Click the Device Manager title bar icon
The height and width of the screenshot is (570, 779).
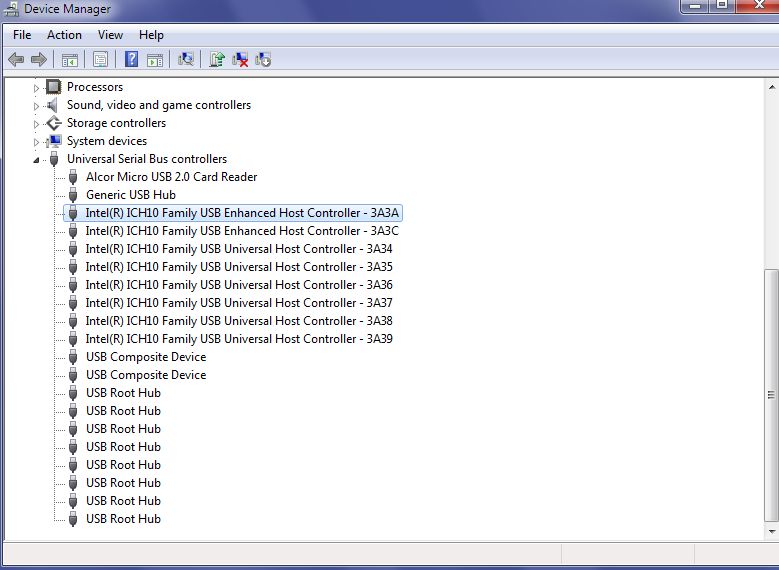11,9
